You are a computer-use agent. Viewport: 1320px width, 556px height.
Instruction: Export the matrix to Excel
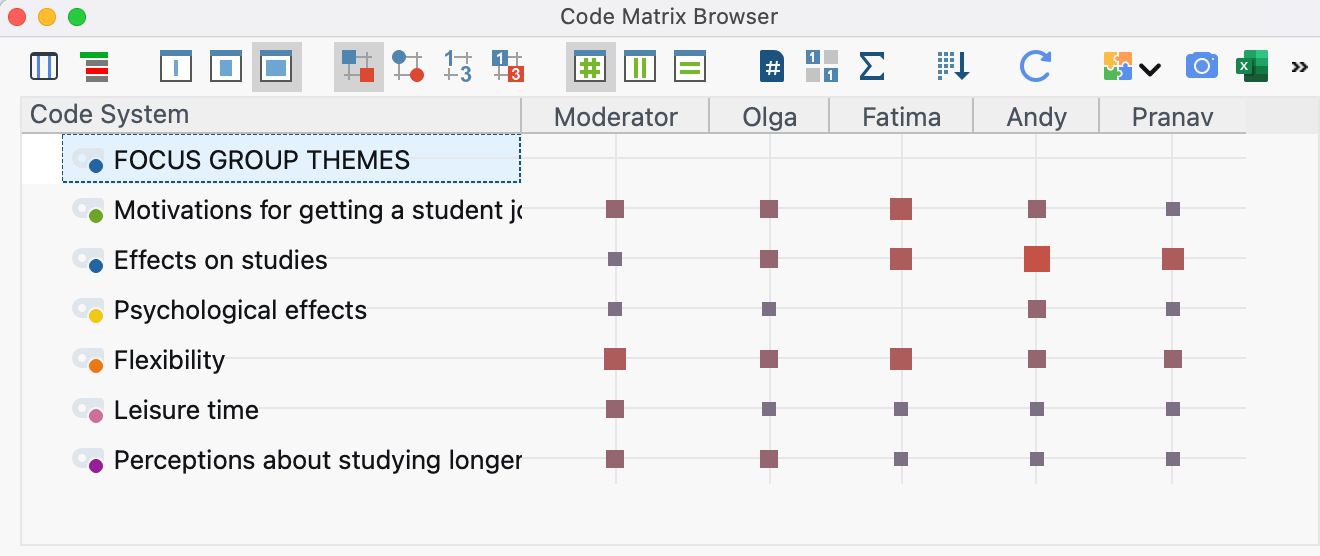[x=1251, y=67]
